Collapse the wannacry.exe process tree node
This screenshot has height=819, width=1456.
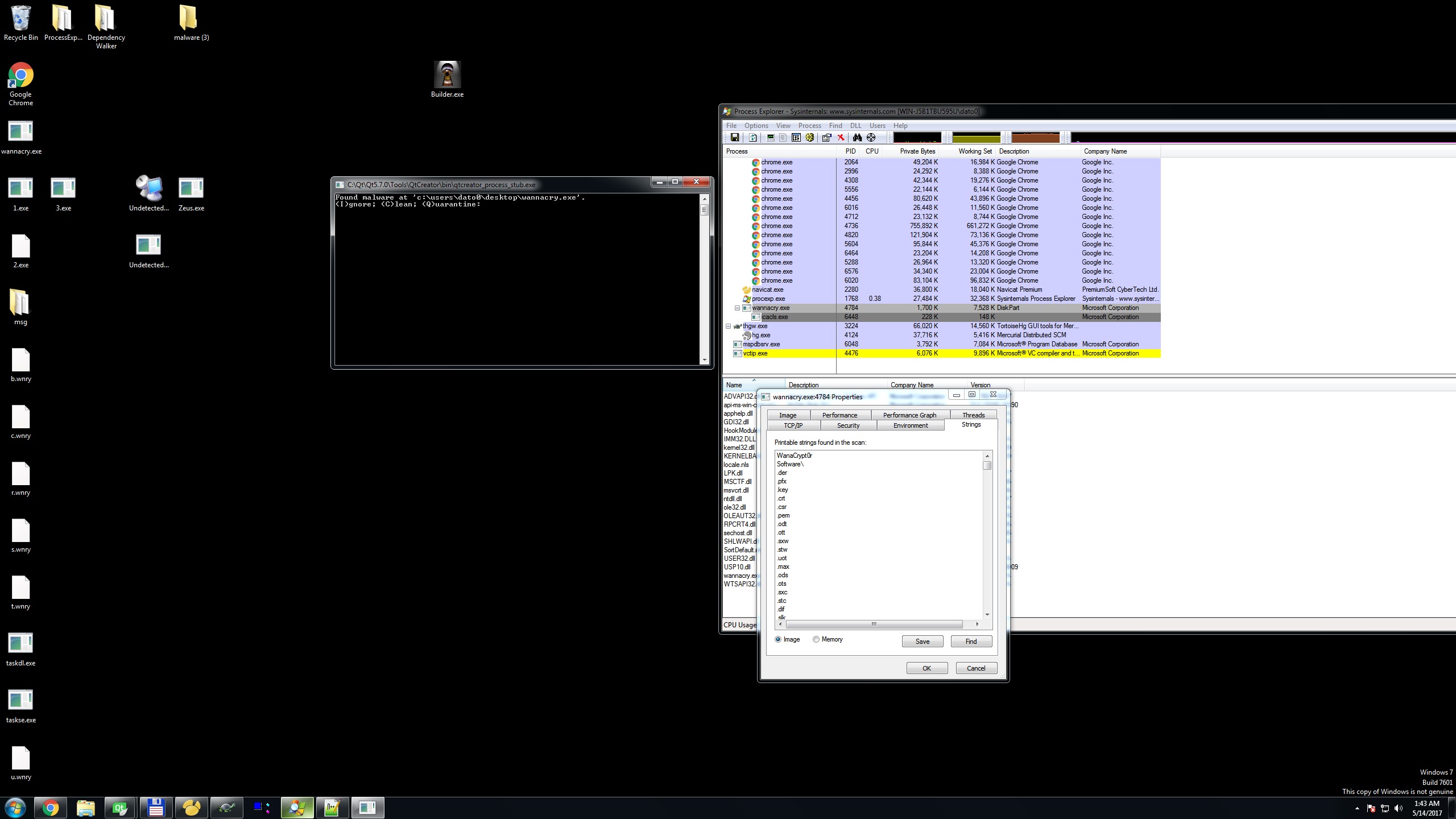[x=737, y=308]
